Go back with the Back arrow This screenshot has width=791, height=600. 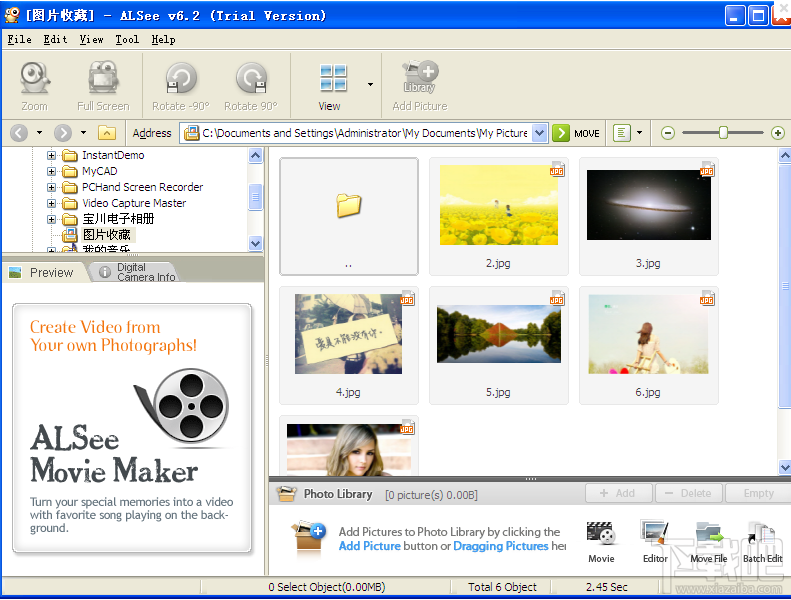click(x=19, y=133)
